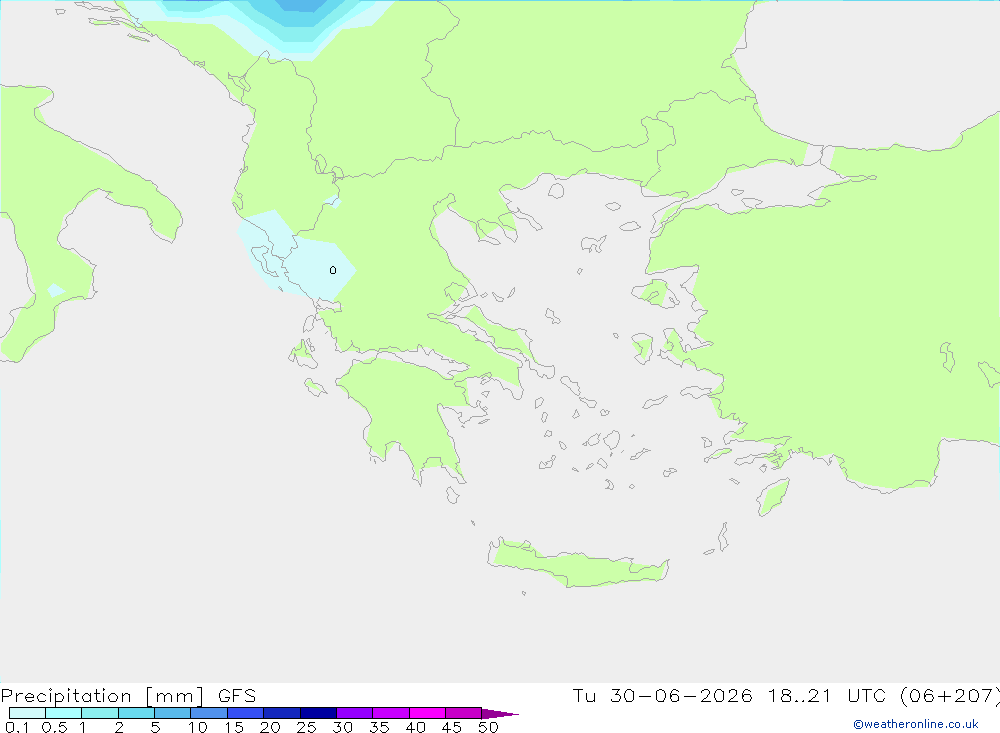Pick the 25–30 mm navy legend swatch
The height and width of the screenshot is (733, 1000).
coord(318,713)
